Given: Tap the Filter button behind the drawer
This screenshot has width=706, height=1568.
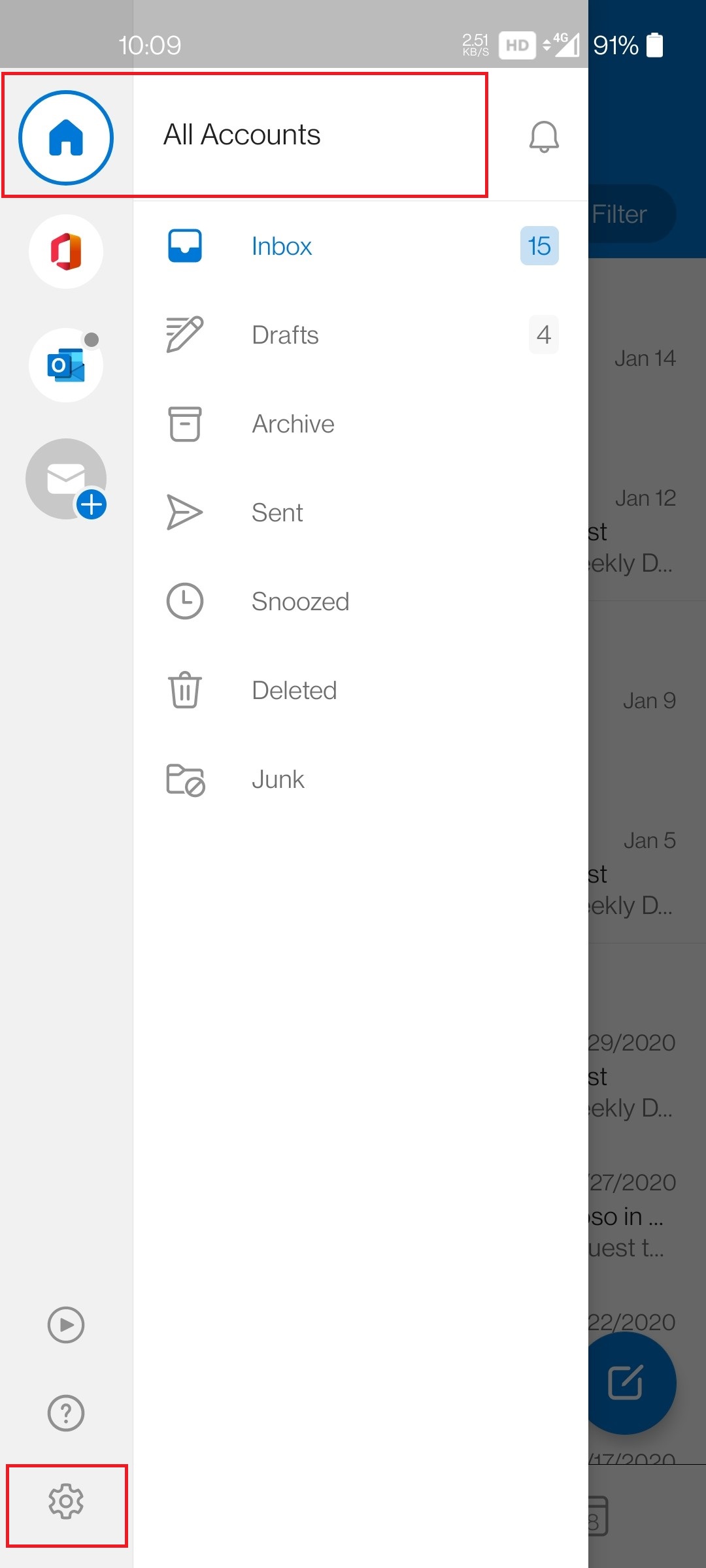Looking at the screenshot, I should 631,214.
